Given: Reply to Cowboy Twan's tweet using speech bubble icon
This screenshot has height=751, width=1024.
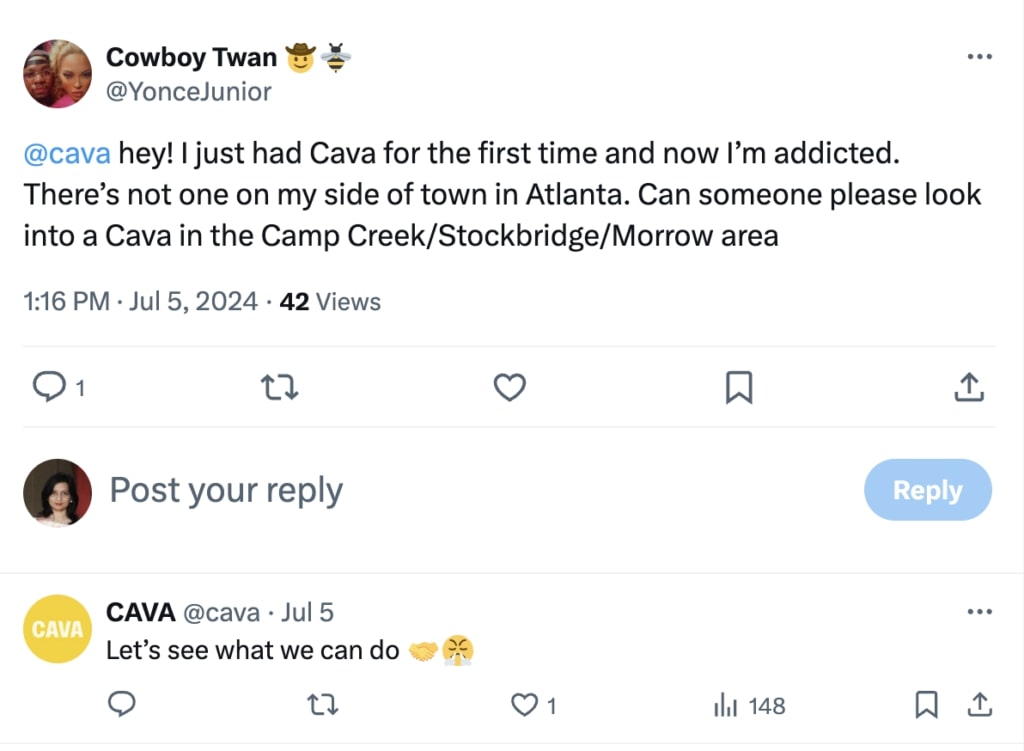Looking at the screenshot, I should 48,387.
